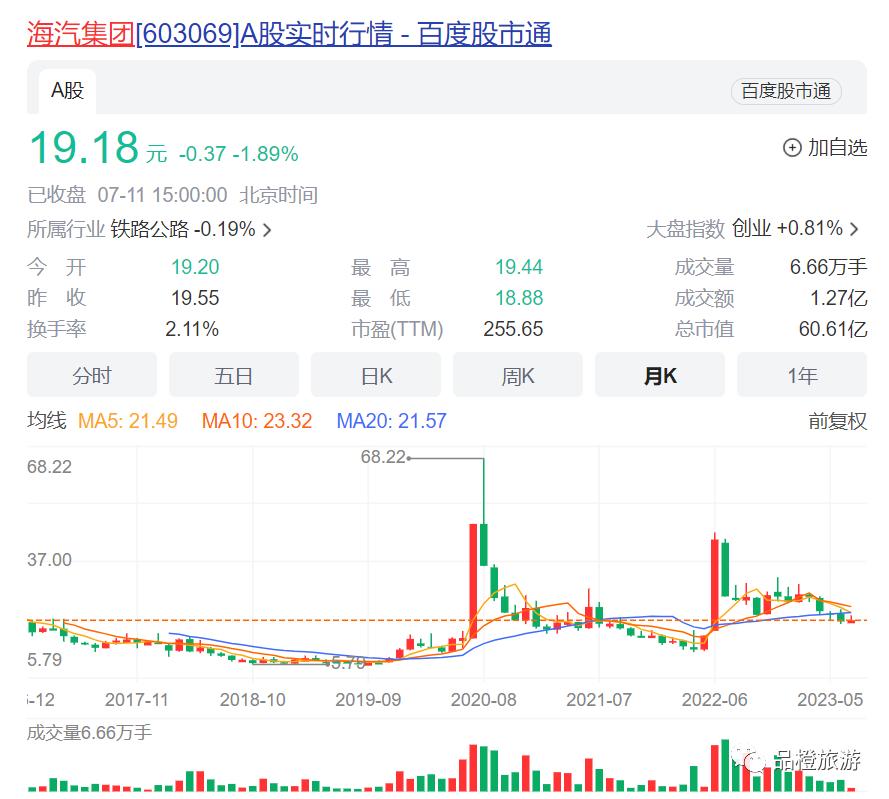Click the 2019-09 date axis label

(368, 700)
